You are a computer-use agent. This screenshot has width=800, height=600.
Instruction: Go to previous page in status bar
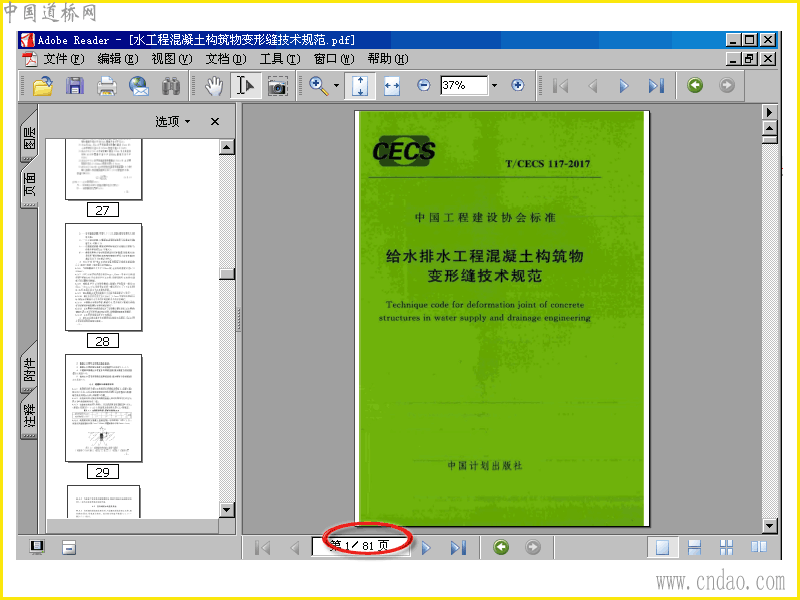pos(294,547)
